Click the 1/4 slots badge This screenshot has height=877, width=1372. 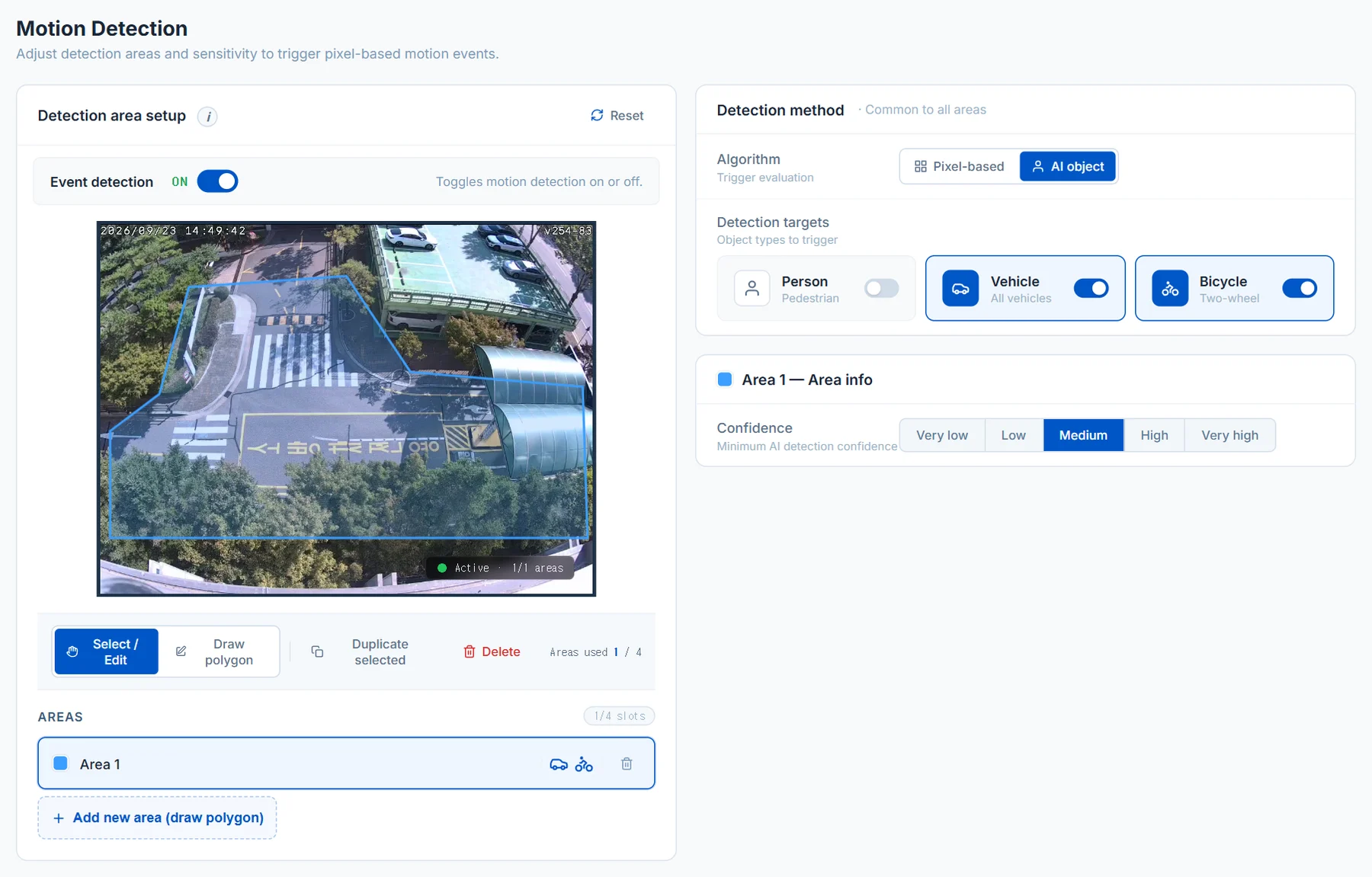[619, 716]
